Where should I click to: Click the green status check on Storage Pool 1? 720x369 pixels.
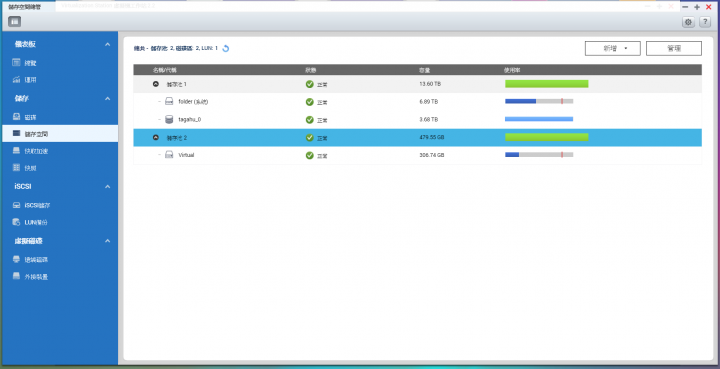[309, 84]
